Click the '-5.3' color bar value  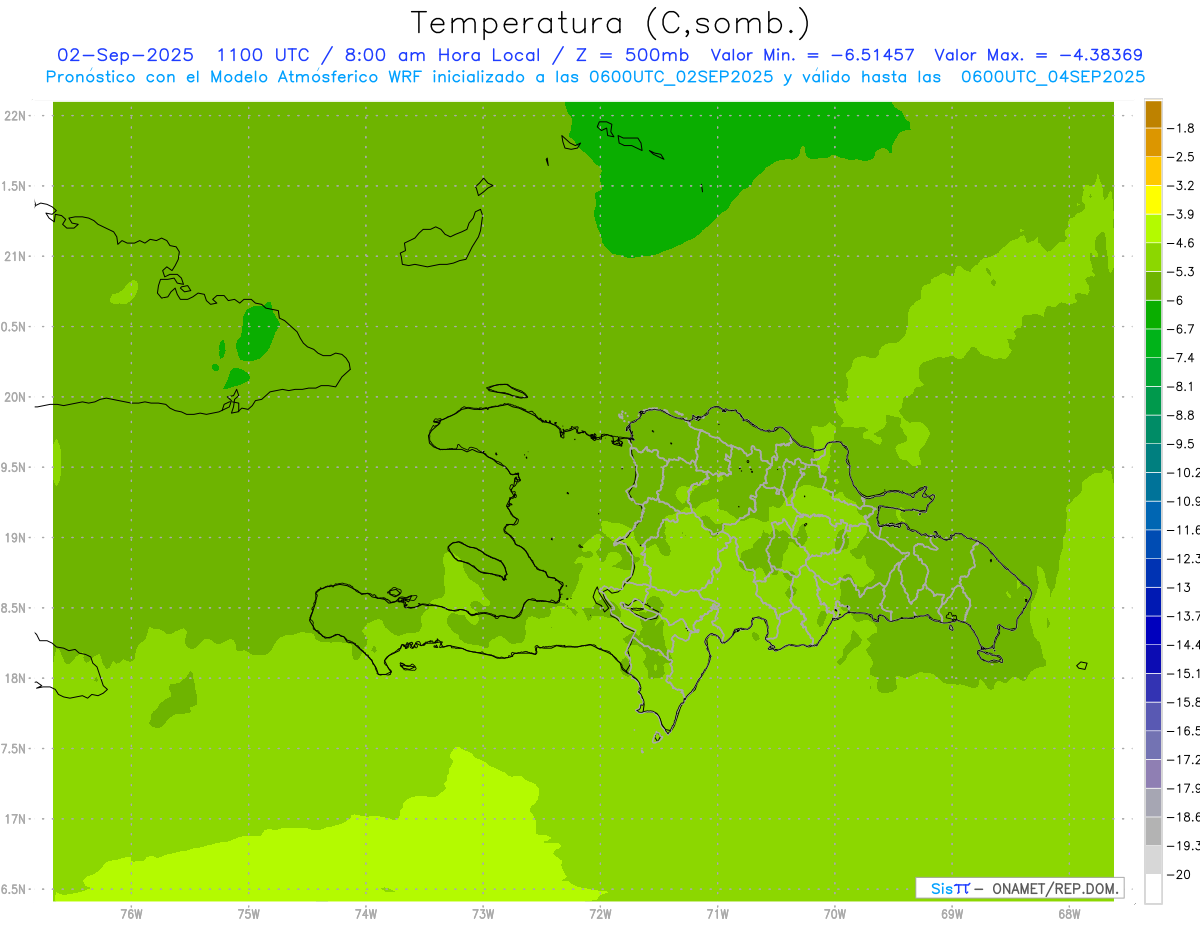[x=1182, y=271]
